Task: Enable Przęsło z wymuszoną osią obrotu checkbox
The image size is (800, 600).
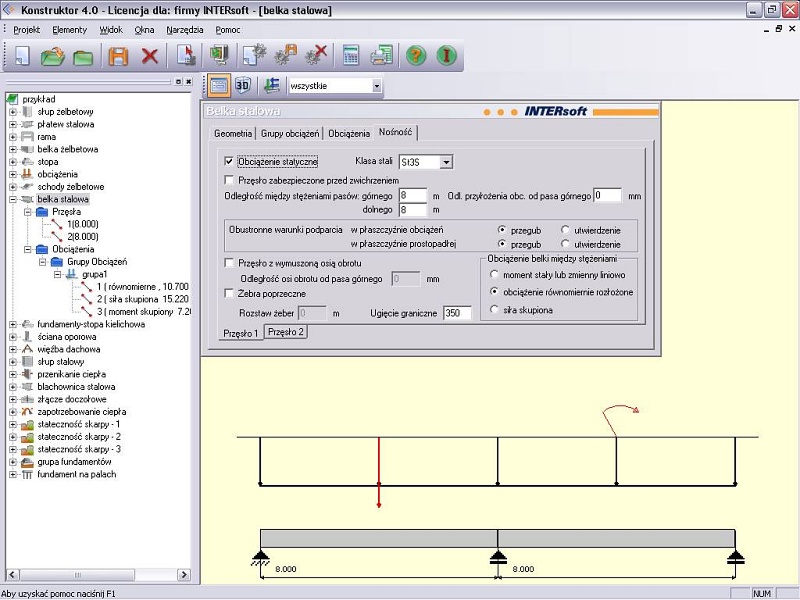Action: tap(229, 263)
